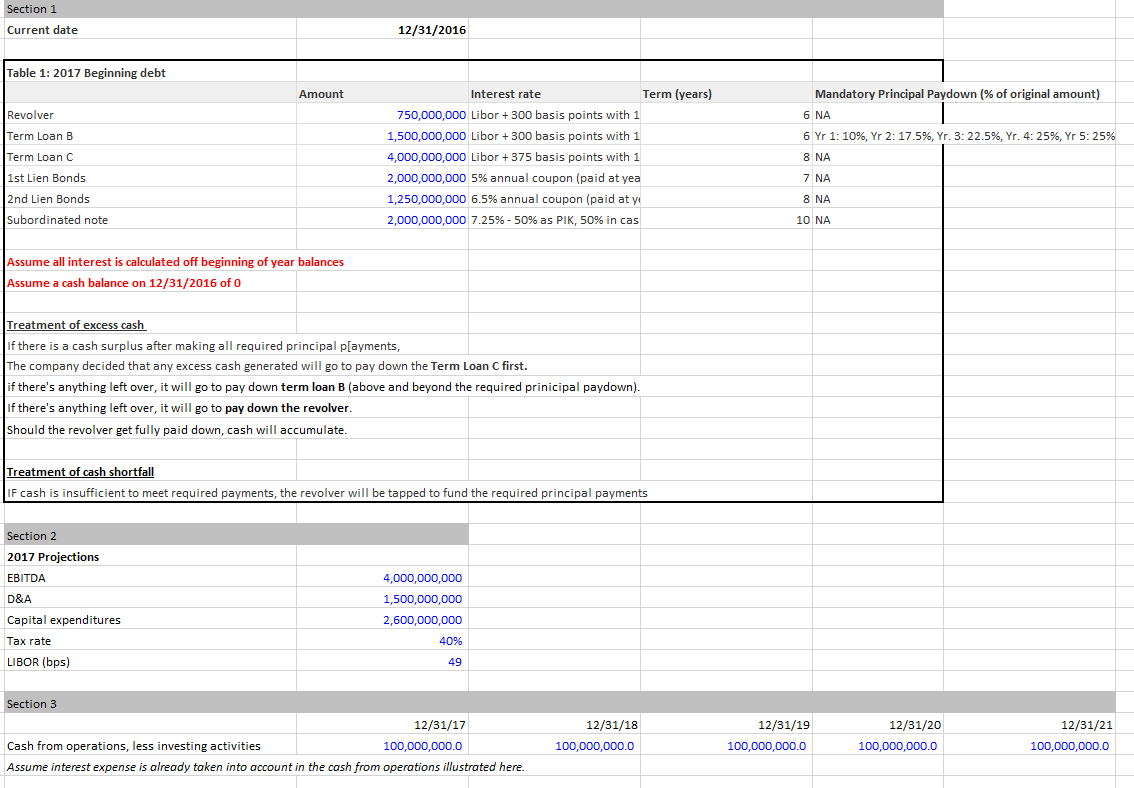
Task: Select the Current date value 12/31/2016
Action: point(432,30)
